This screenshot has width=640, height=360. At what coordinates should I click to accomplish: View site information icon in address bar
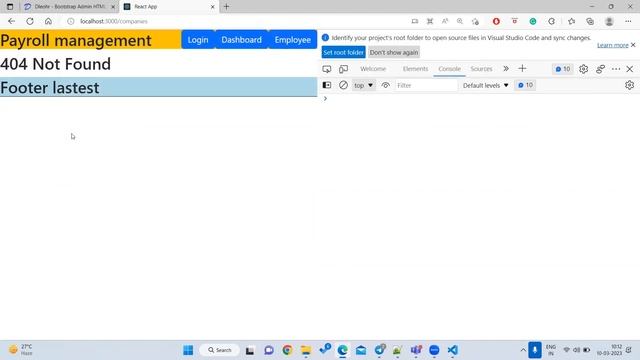tap(71, 21)
